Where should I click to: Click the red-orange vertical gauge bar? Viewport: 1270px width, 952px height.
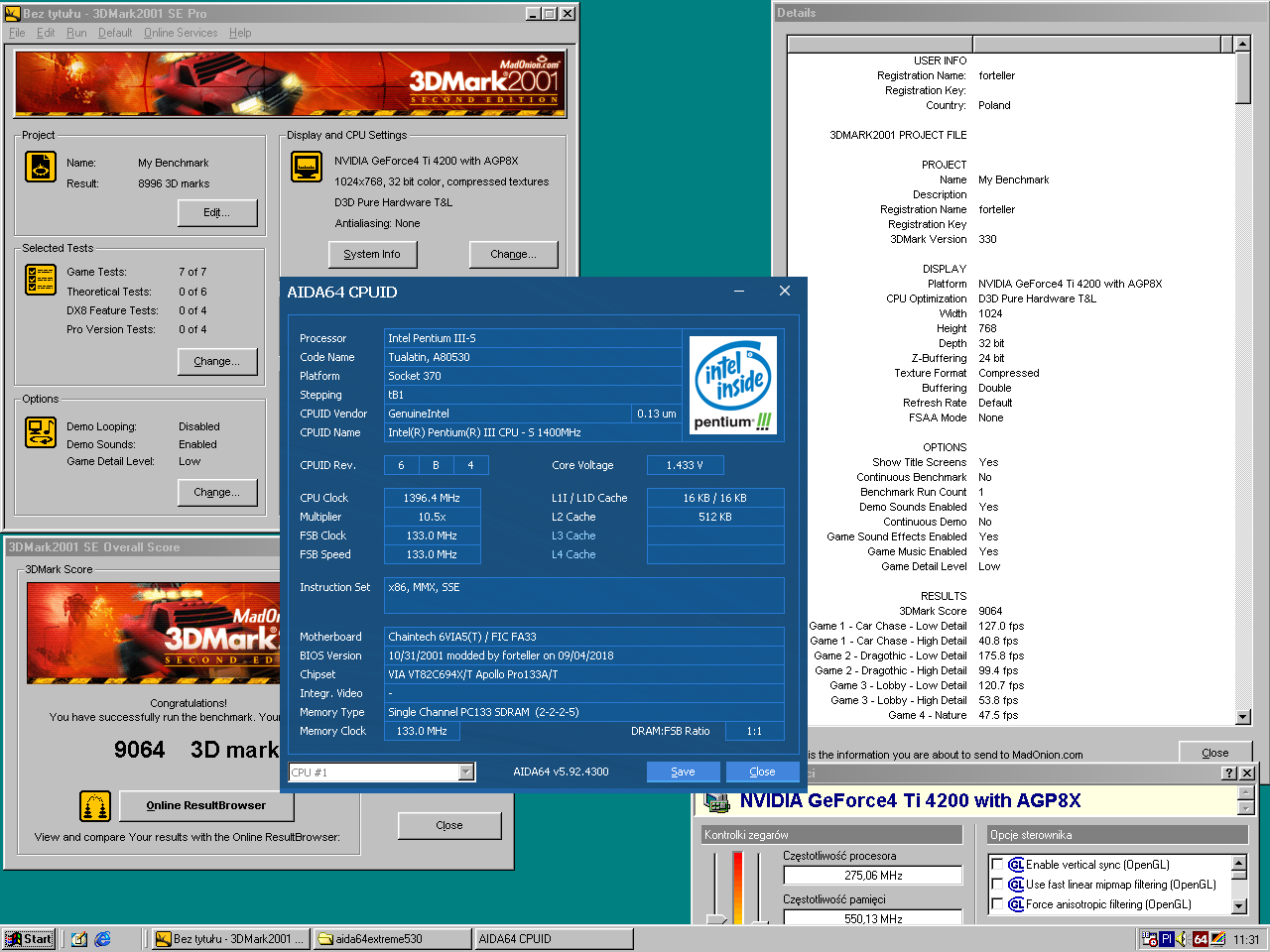pos(737,888)
